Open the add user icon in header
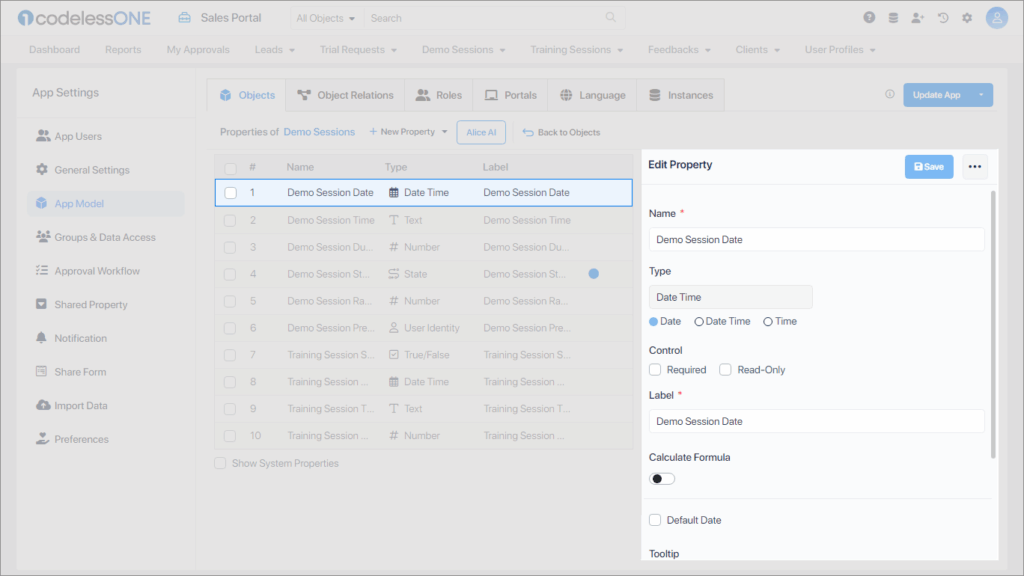The width and height of the screenshot is (1024, 576). click(918, 18)
